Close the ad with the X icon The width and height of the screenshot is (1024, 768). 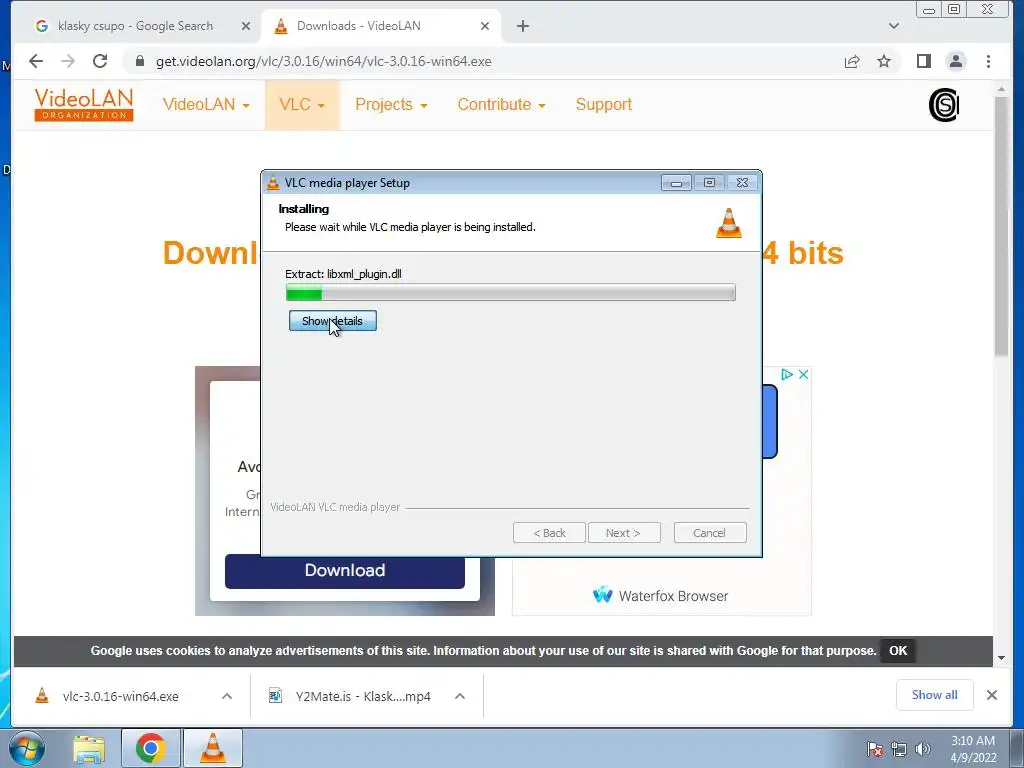point(803,374)
